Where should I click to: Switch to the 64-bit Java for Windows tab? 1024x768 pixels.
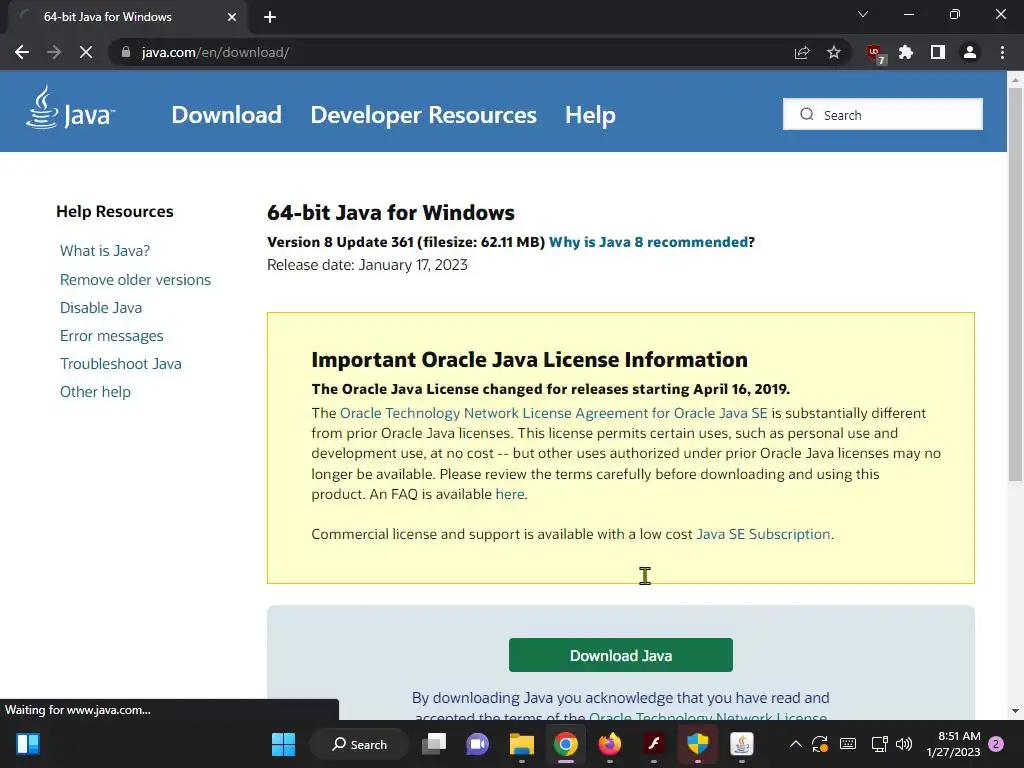(x=124, y=17)
